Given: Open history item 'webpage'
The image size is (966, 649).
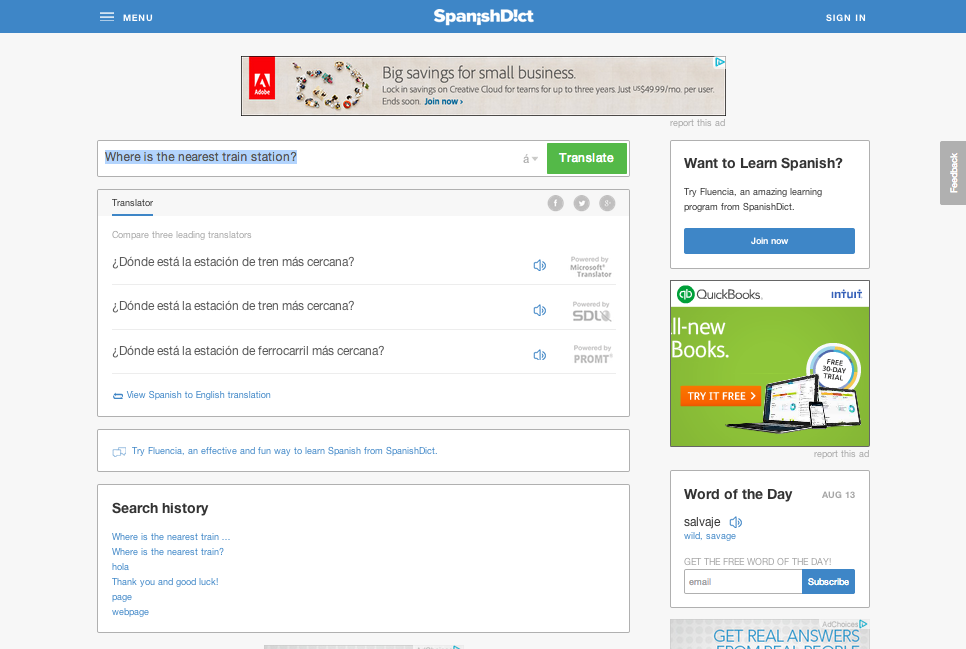Looking at the screenshot, I should (130, 612).
